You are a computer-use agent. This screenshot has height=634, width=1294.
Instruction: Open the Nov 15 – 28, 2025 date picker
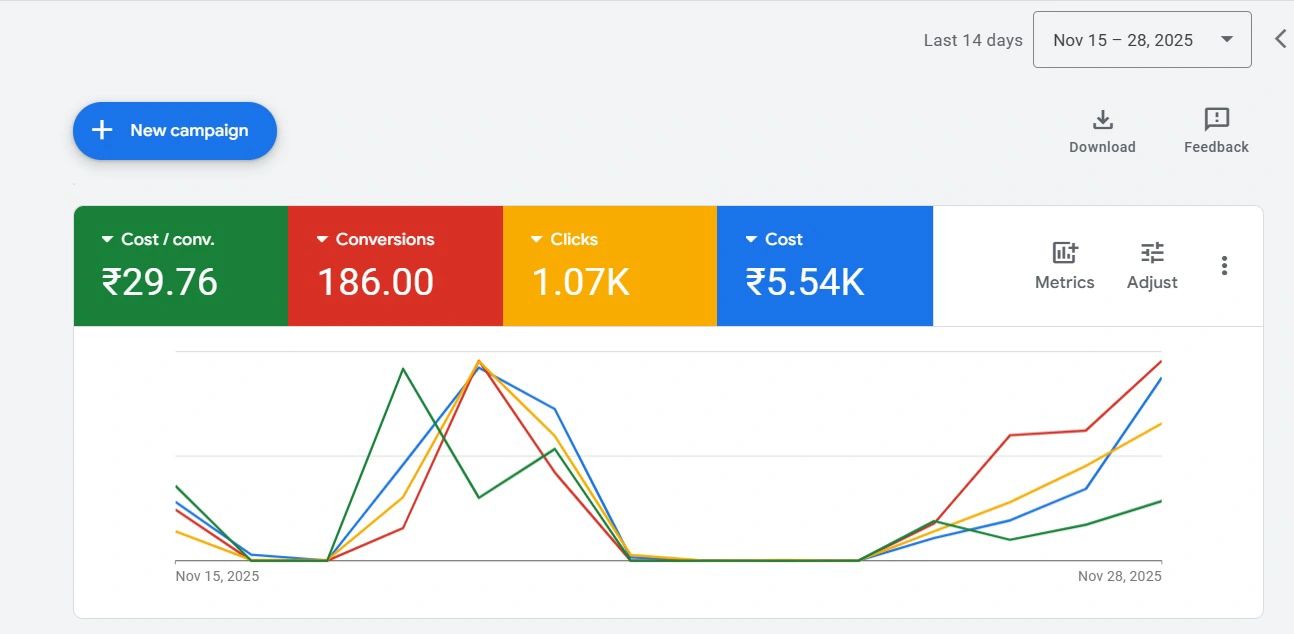click(x=1141, y=40)
